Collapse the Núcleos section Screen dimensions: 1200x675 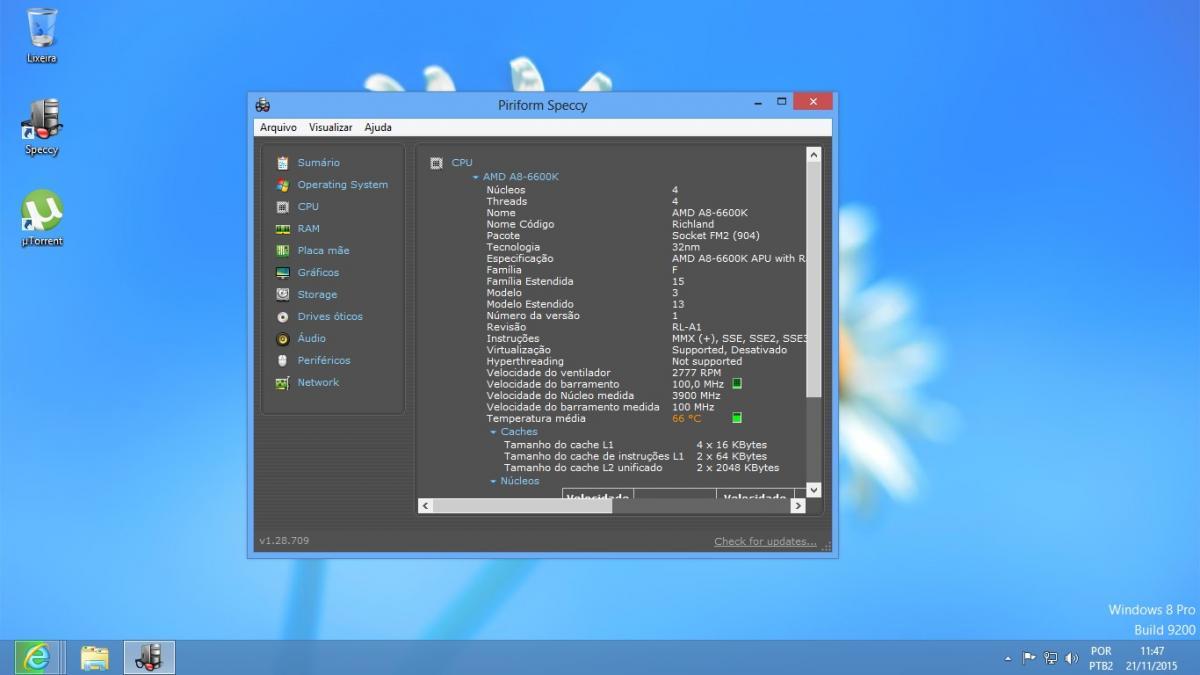click(493, 481)
